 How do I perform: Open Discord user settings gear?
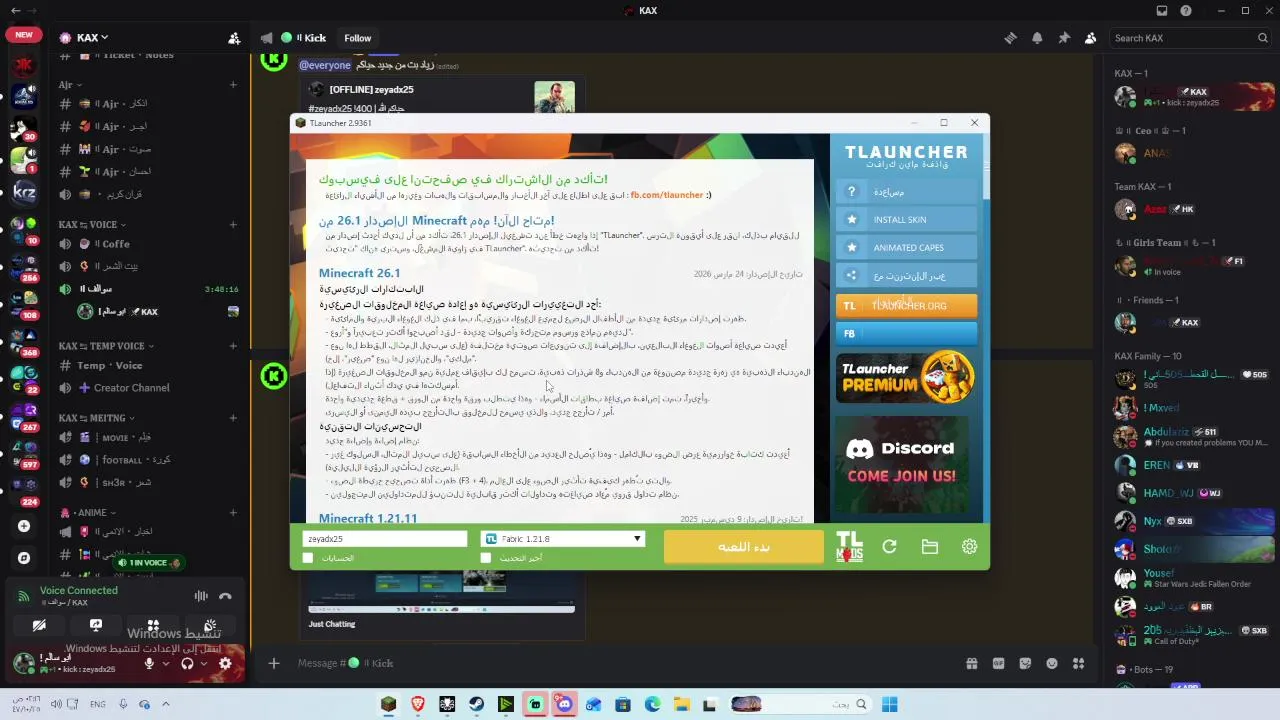coord(225,663)
